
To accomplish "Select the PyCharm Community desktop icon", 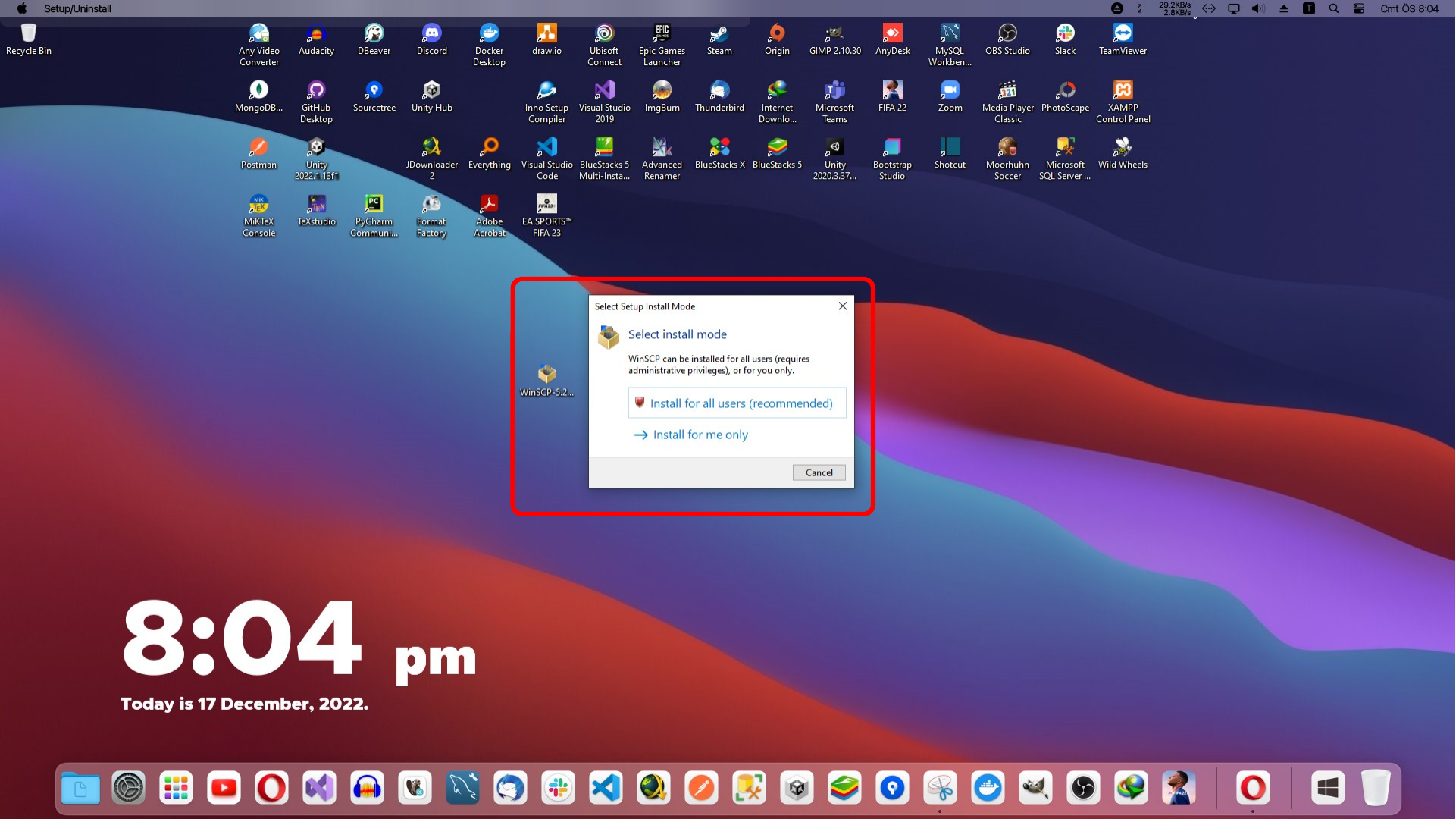I will (374, 215).
